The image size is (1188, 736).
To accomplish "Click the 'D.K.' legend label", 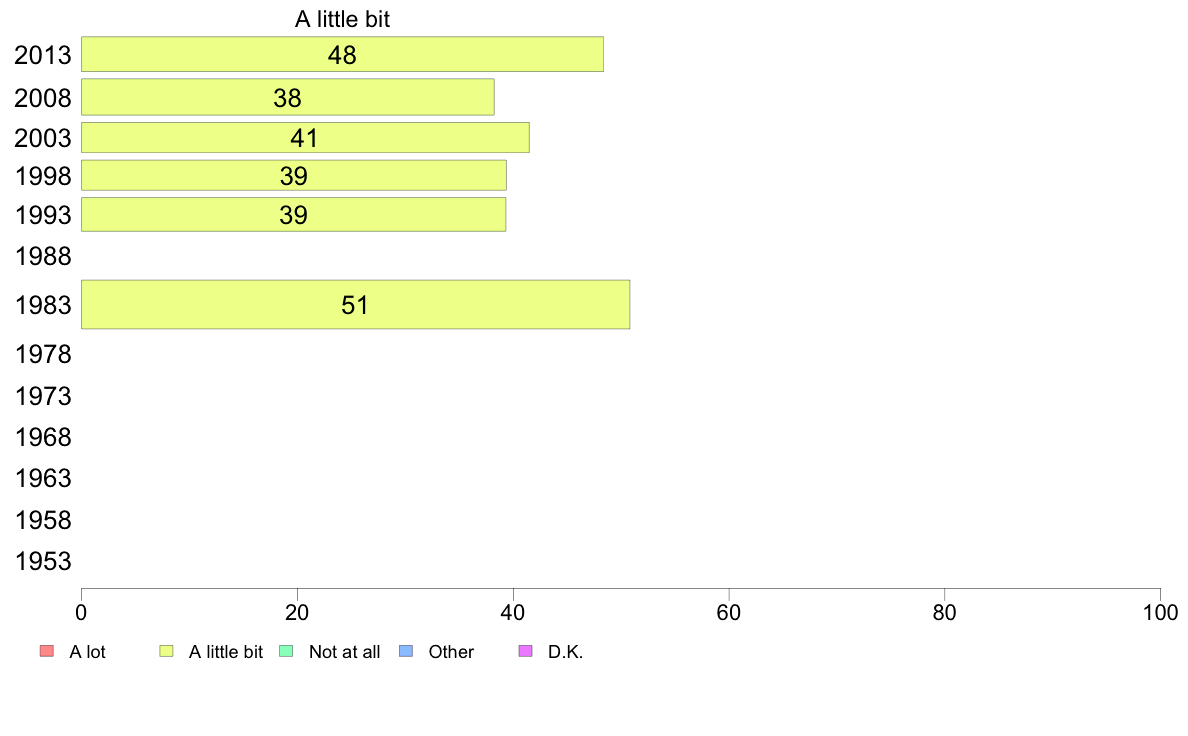I will 566,652.
